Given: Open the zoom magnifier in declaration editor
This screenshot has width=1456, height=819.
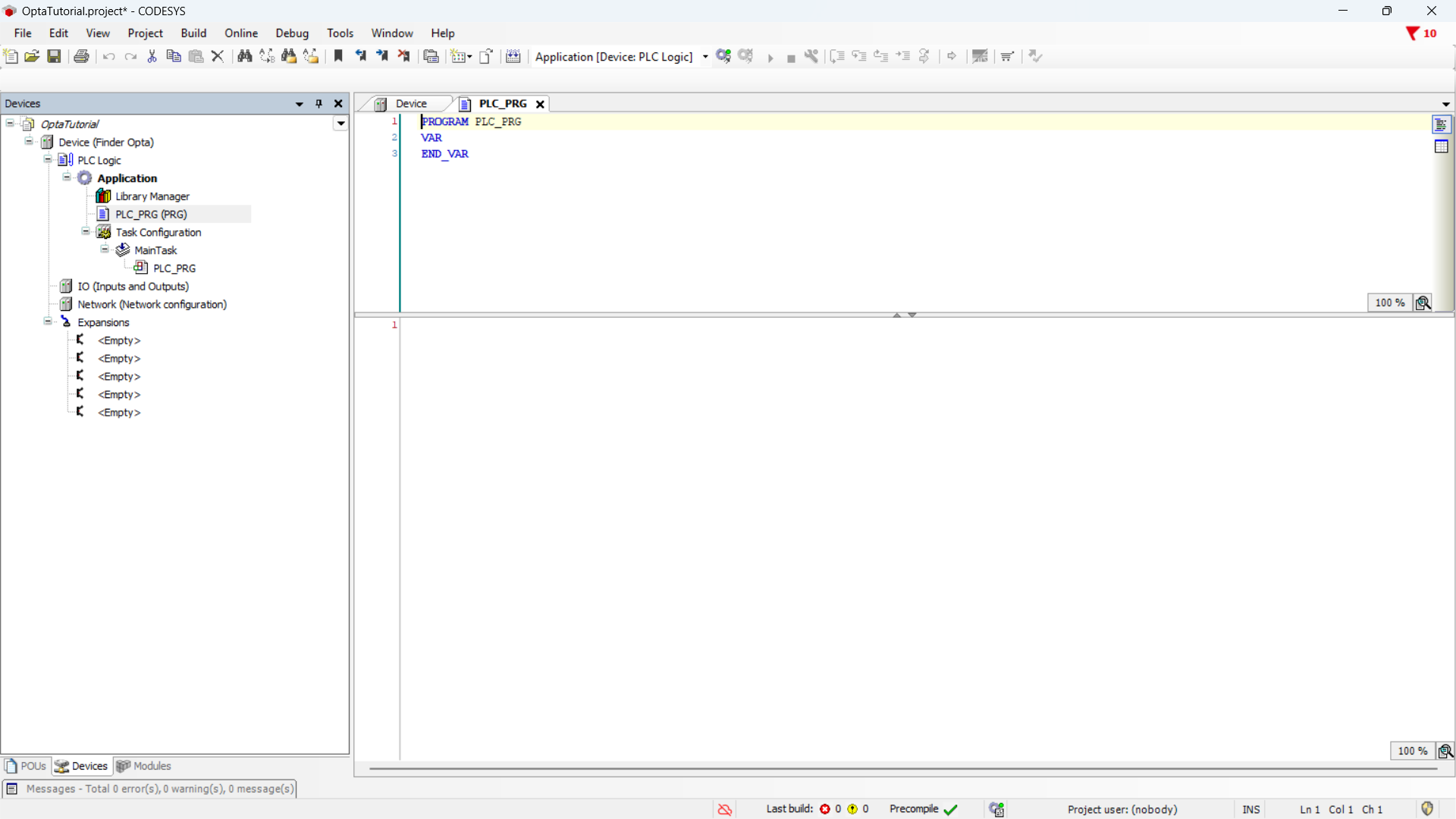Looking at the screenshot, I should coord(1423,303).
